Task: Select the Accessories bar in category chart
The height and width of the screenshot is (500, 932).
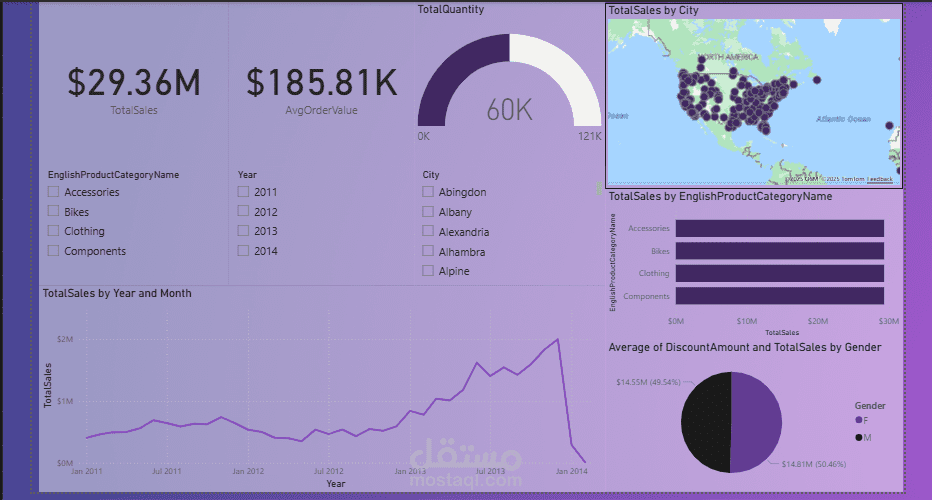Action: 780,228
